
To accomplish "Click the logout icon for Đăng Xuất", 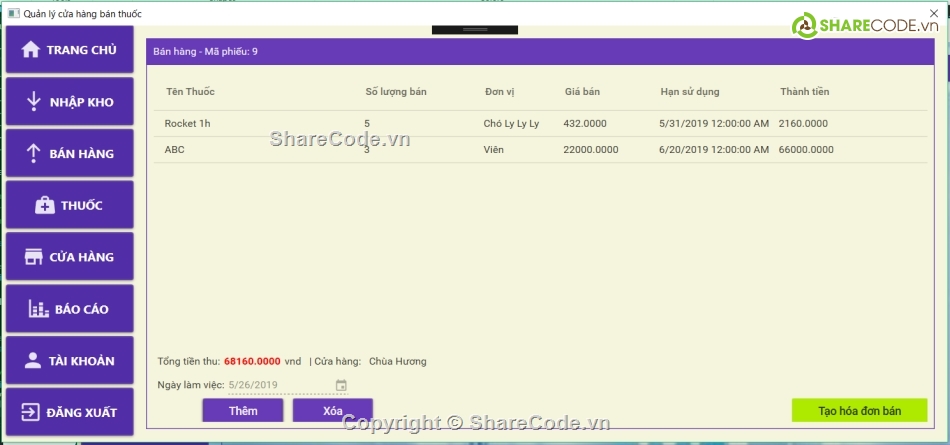I will tap(30, 412).
